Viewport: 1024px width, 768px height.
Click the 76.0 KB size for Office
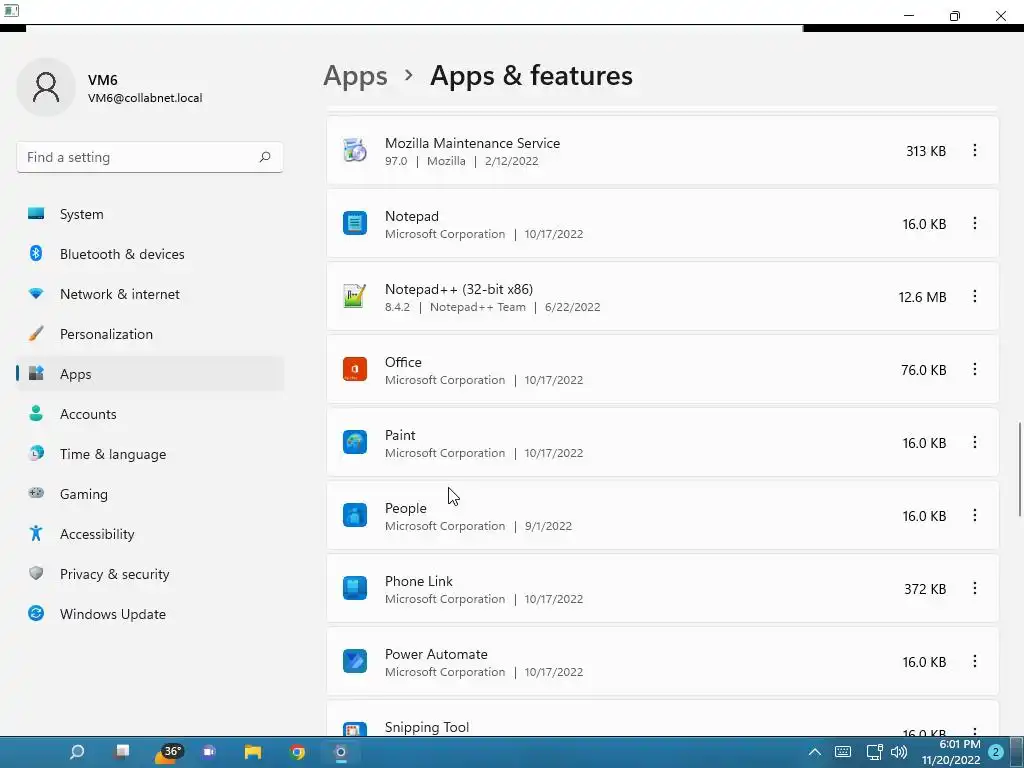[x=923, y=370]
